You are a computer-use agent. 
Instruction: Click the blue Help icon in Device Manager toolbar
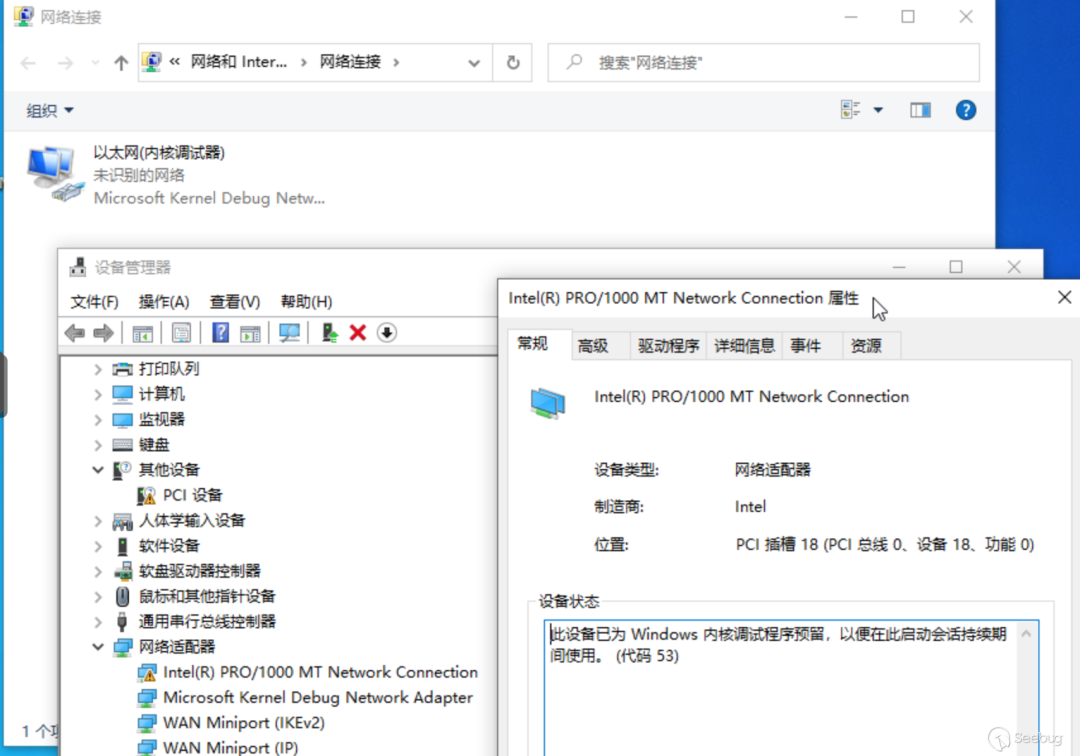click(220, 333)
